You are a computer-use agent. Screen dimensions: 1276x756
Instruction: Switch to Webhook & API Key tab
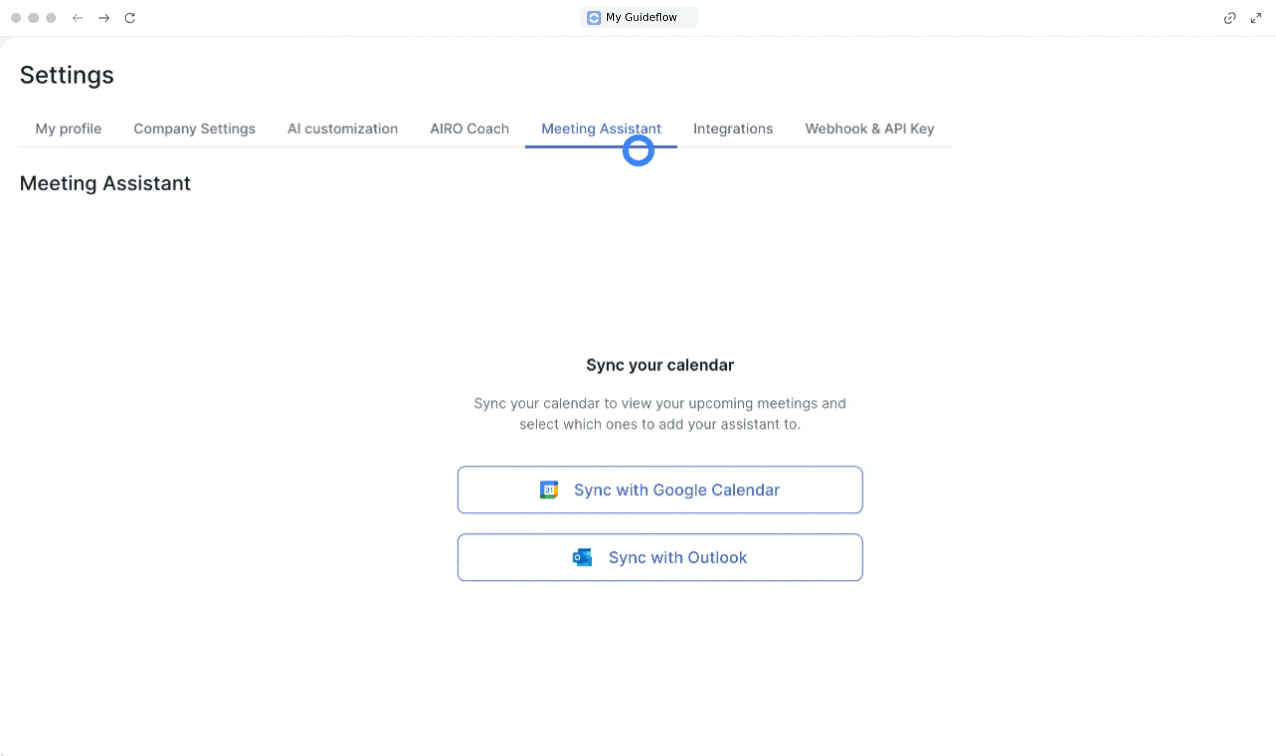(869, 129)
